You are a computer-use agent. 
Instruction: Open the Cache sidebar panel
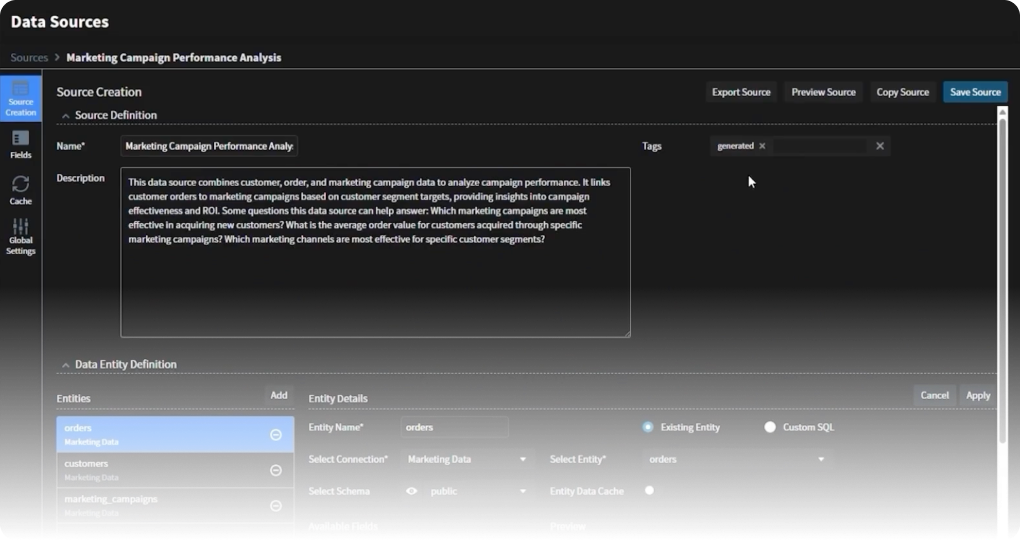(x=20, y=189)
